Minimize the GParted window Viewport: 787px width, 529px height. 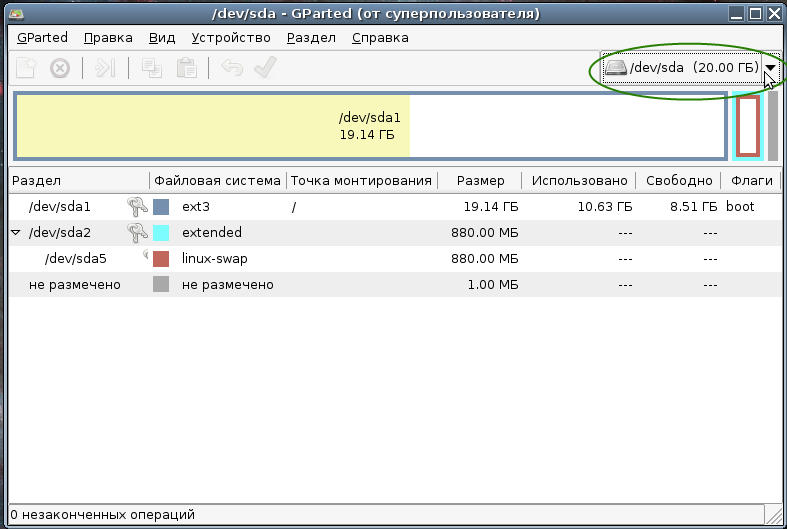[737, 14]
